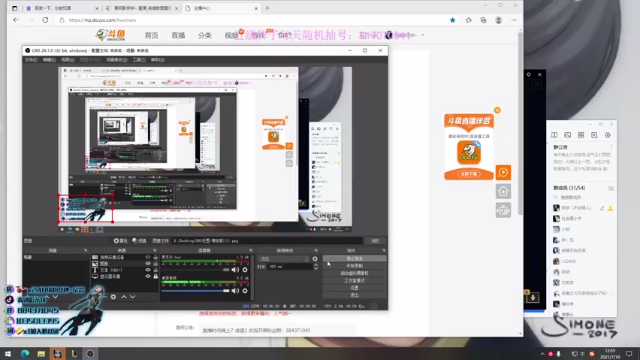Open Edge tab actions menu icon
The image size is (640, 360).
pyautogui.click(x=15, y=8)
